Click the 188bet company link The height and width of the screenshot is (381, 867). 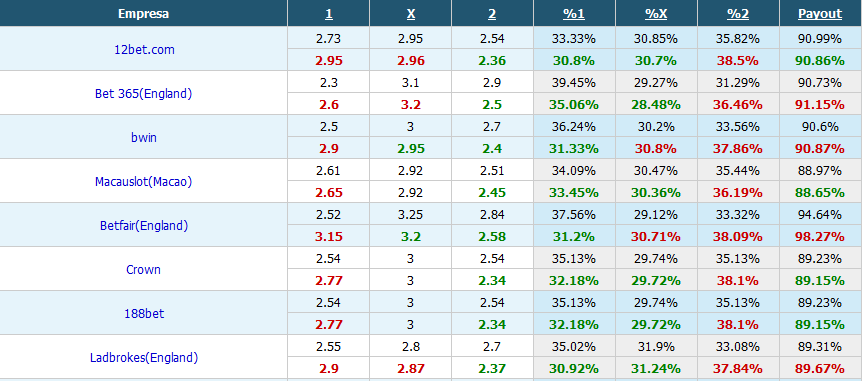[x=144, y=314]
